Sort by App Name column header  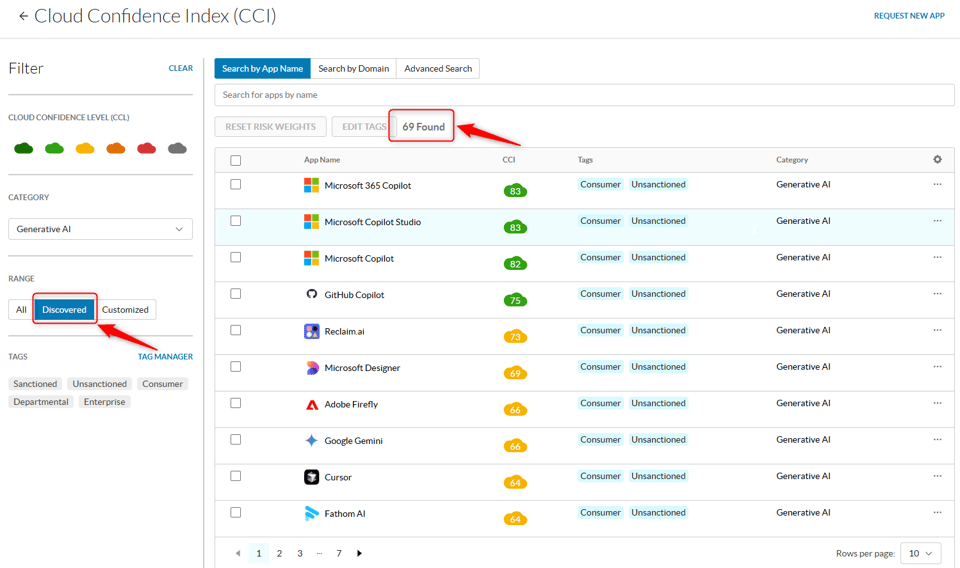pyautogui.click(x=322, y=160)
